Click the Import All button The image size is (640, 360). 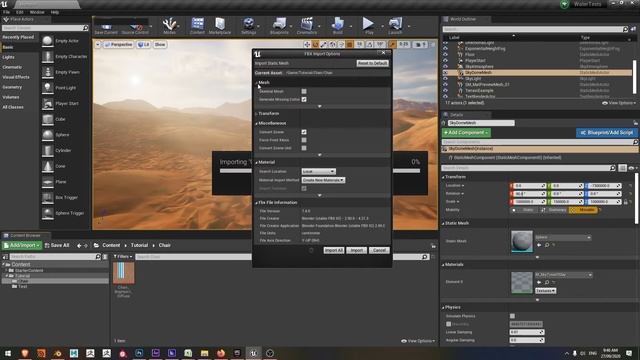pyautogui.click(x=334, y=250)
